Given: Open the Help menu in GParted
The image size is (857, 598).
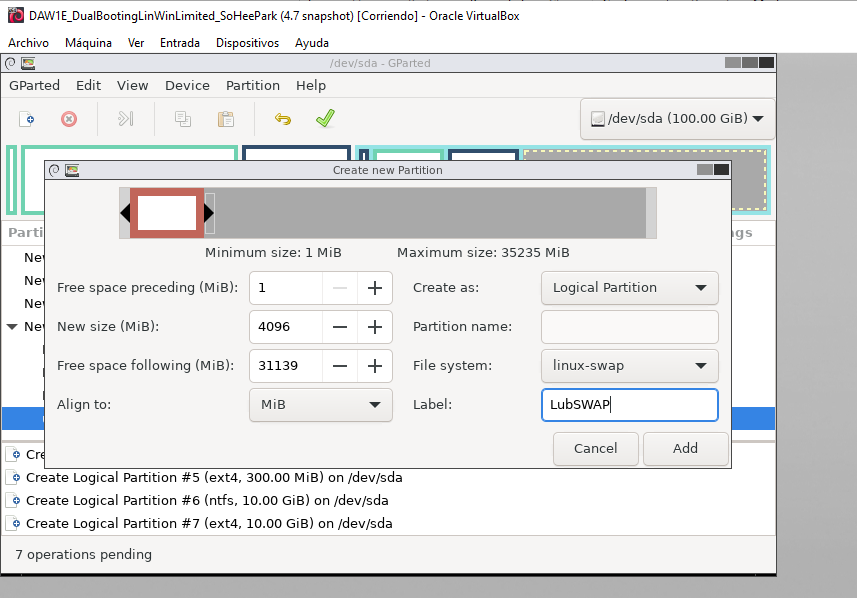Looking at the screenshot, I should 311,86.
